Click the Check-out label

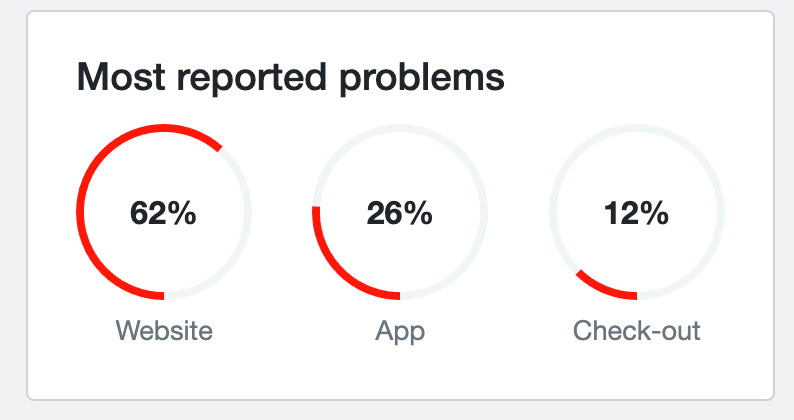pyautogui.click(x=637, y=330)
